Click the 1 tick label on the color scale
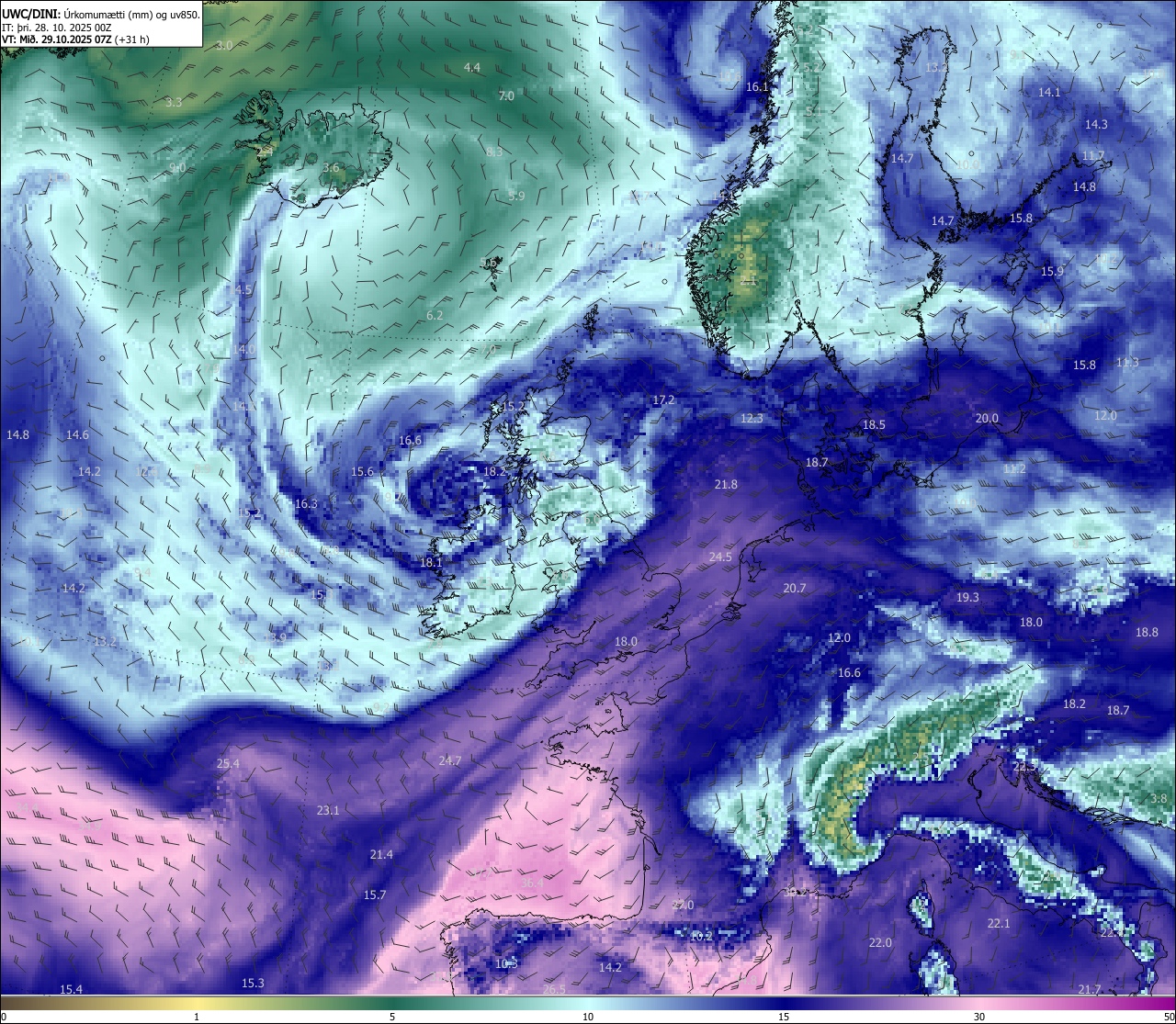1176x1024 pixels. coord(197,1017)
